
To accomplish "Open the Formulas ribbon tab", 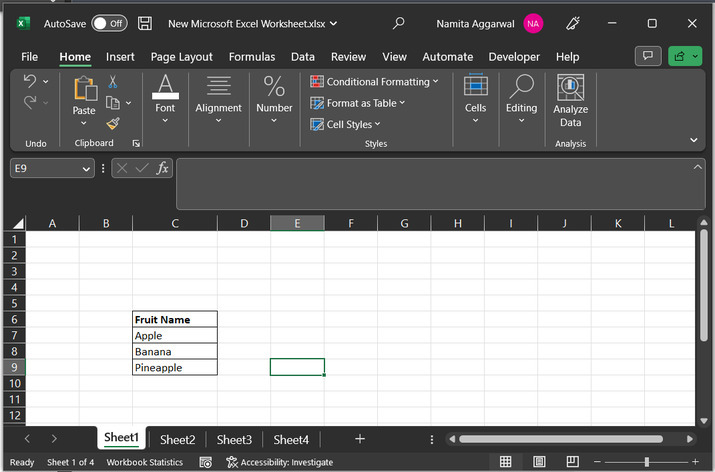I will pyautogui.click(x=252, y=57).
